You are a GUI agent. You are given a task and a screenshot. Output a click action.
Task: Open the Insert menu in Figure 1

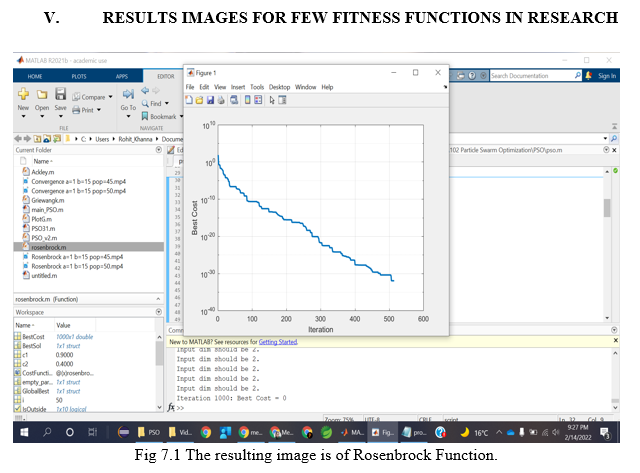pyautogui.click(x=238, y=87)
